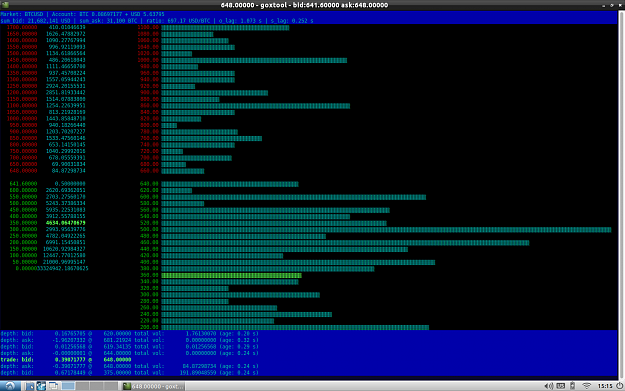
Task: Click the ask volume 84.87298734
Action: click(68, 171)
